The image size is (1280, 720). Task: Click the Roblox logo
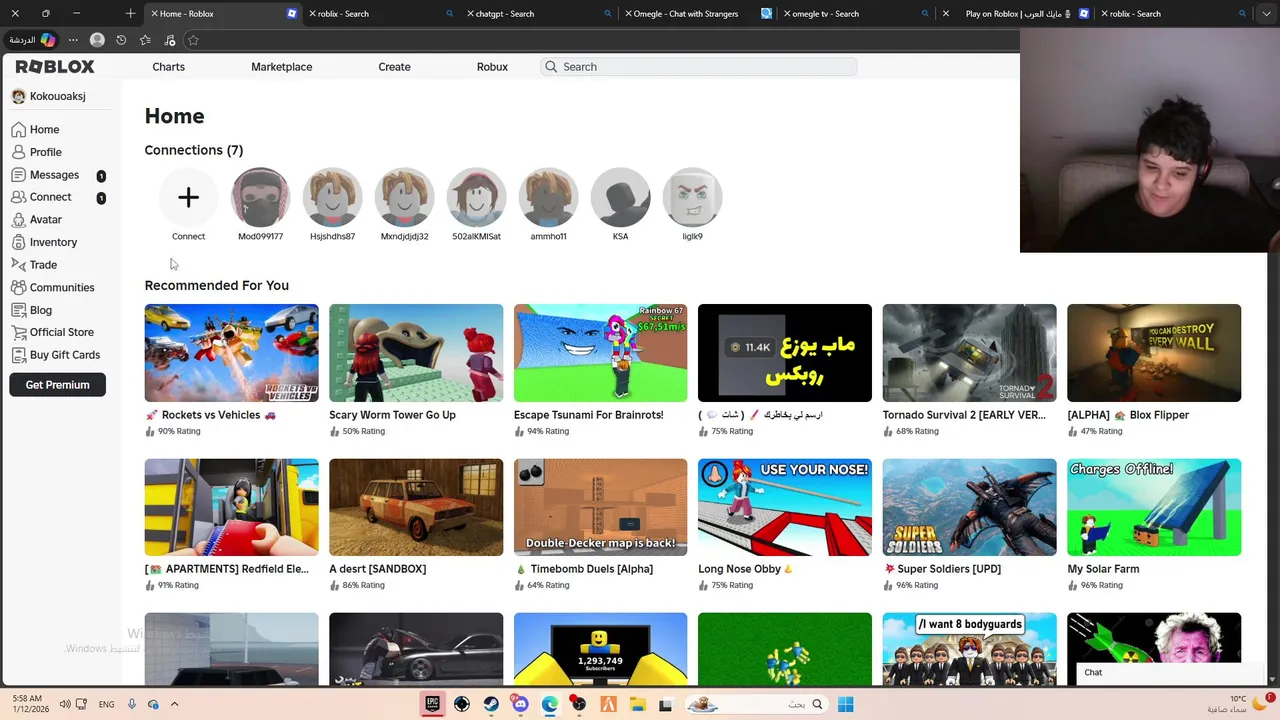pyautogui.click(x=55, y=67)
